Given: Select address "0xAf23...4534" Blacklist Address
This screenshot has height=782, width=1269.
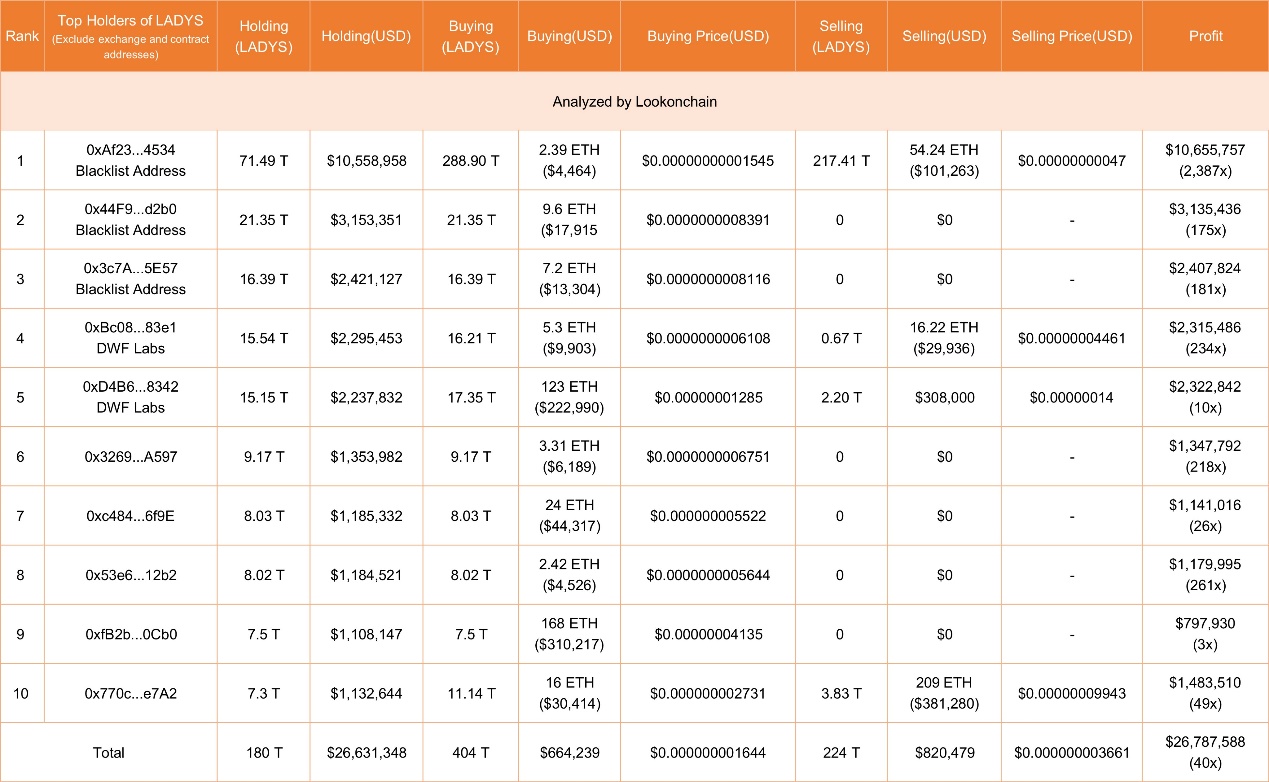Looking at the screenshot, I should click(x=131, y=160).
